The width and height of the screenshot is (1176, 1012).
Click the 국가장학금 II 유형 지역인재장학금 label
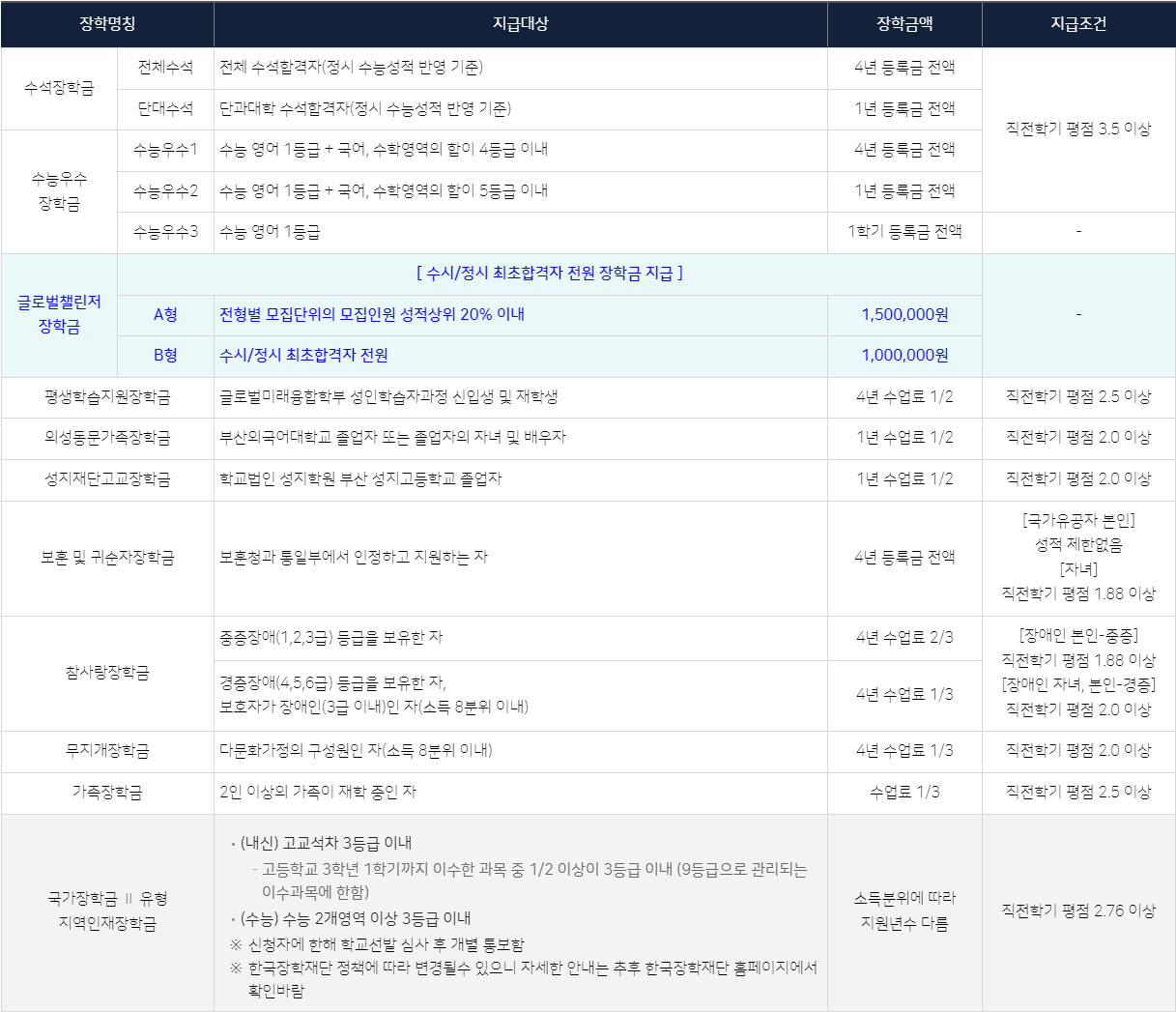point(107,911)
